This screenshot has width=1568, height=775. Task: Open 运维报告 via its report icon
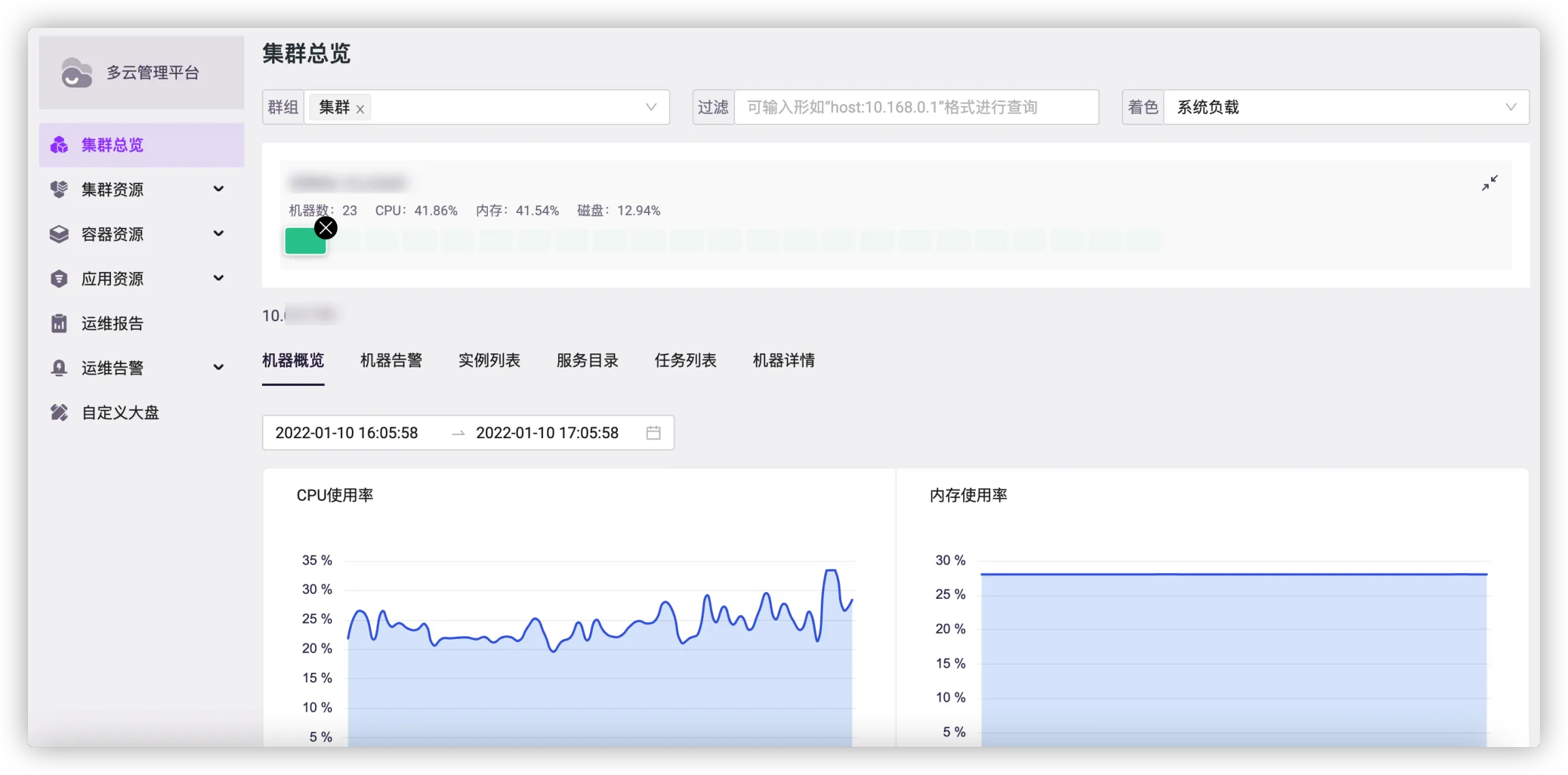[x=59, y=323]
